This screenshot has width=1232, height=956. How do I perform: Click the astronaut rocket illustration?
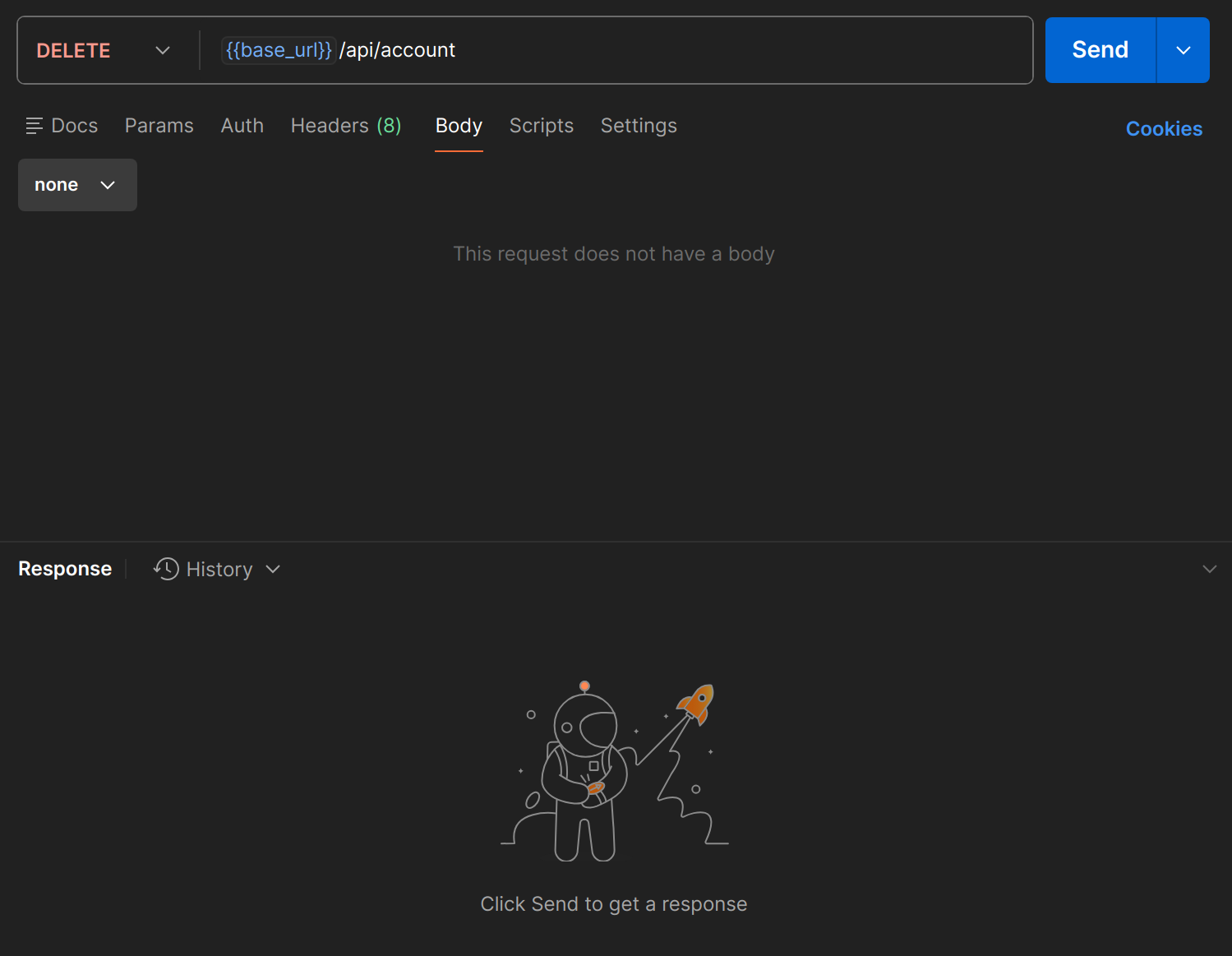click(615, 771)
